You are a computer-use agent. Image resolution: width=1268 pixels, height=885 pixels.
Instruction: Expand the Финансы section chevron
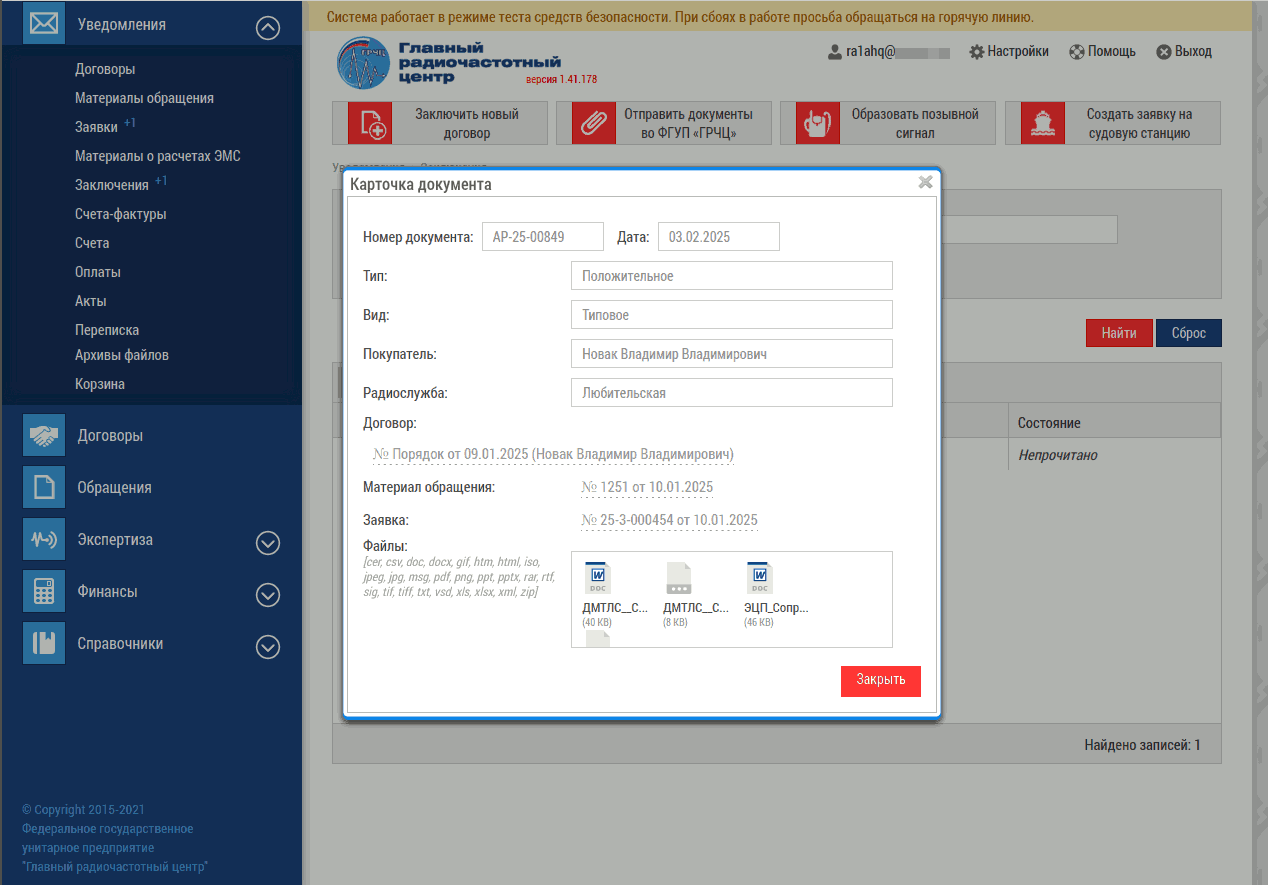(268, 595)
